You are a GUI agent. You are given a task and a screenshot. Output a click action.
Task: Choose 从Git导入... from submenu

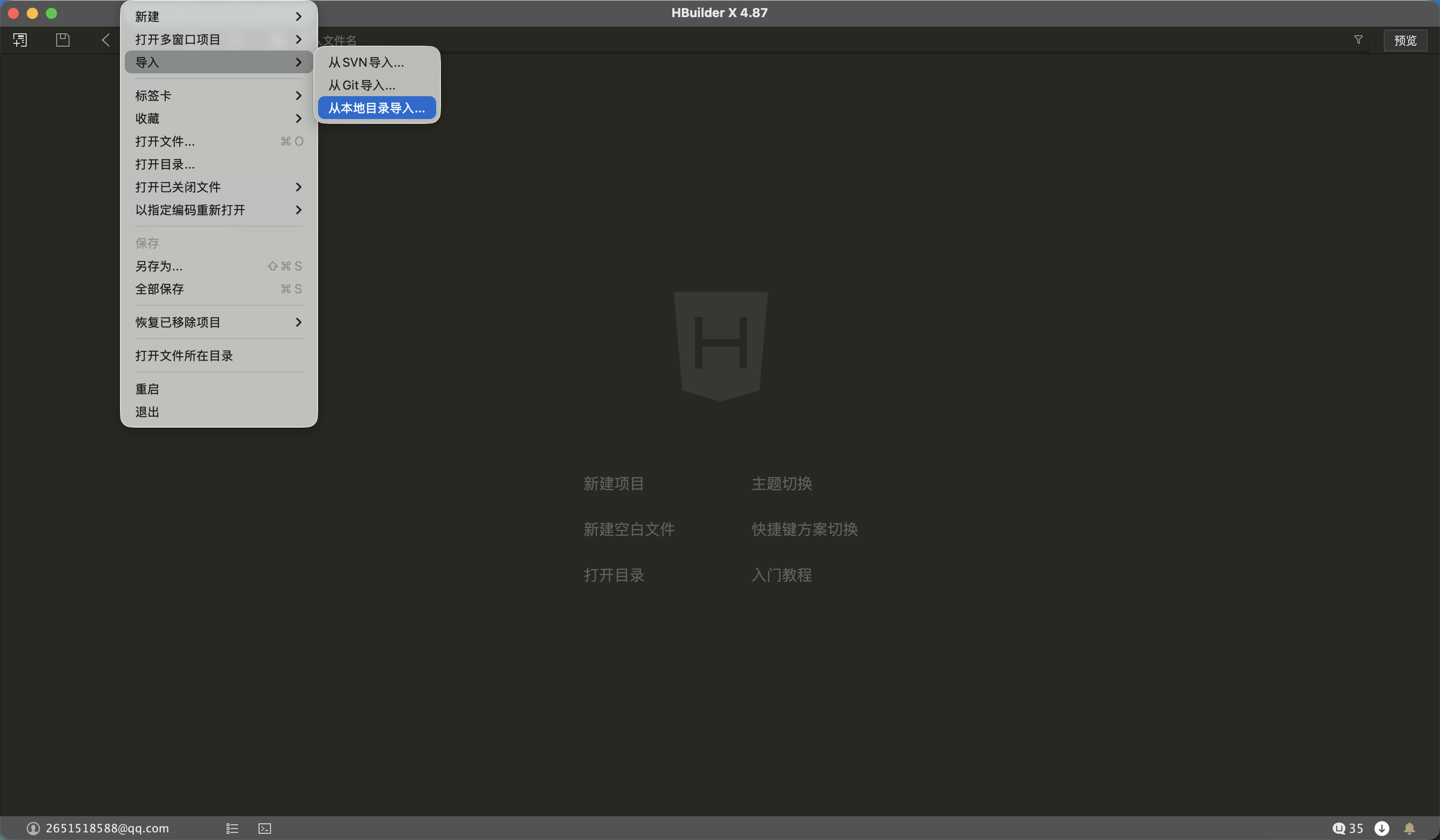pyautogui.click(x=362, y=85)
